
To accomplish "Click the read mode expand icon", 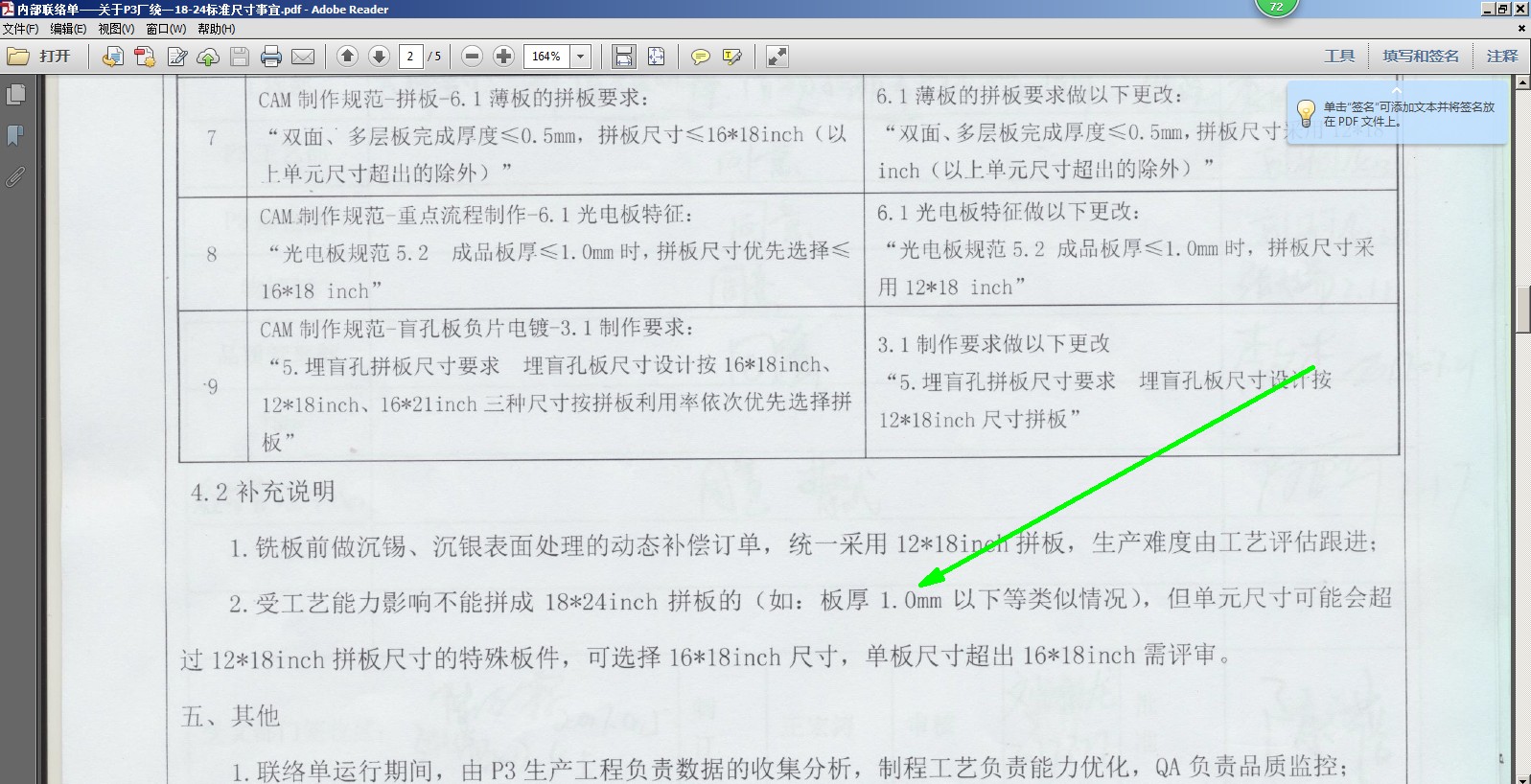I will point(777,57).
